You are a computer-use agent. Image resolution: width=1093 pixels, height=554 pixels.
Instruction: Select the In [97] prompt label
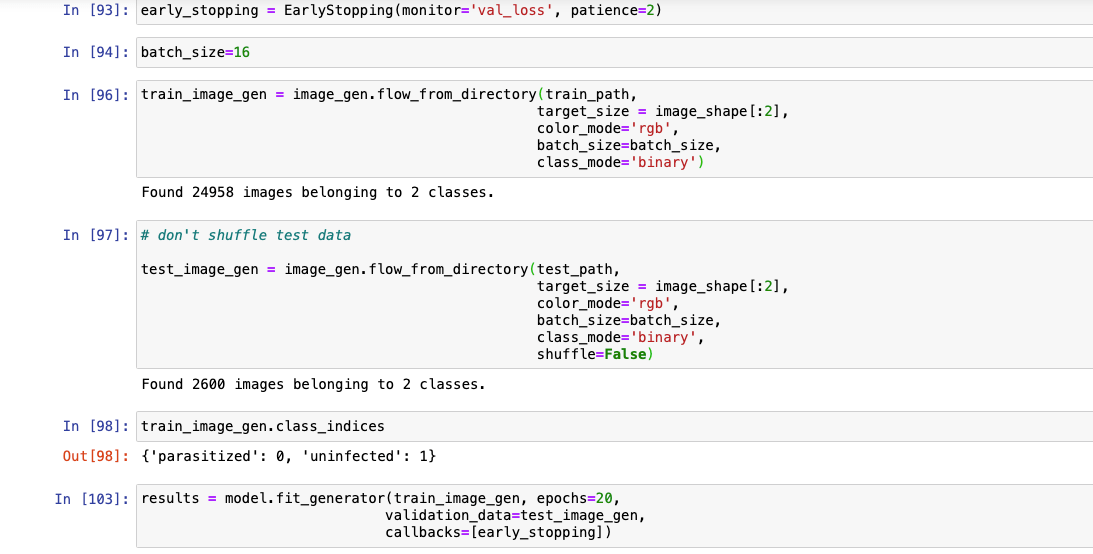pos(95,235)
